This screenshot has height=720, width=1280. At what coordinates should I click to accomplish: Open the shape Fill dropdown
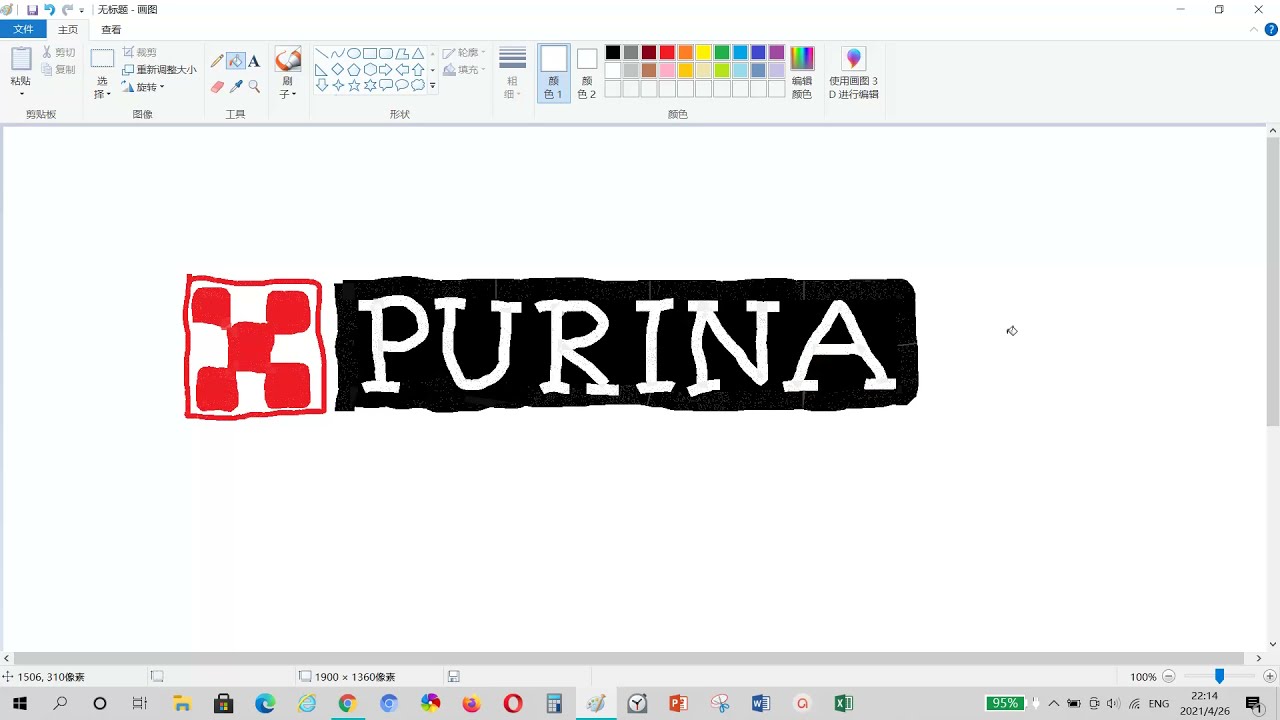tap(464, 70)
